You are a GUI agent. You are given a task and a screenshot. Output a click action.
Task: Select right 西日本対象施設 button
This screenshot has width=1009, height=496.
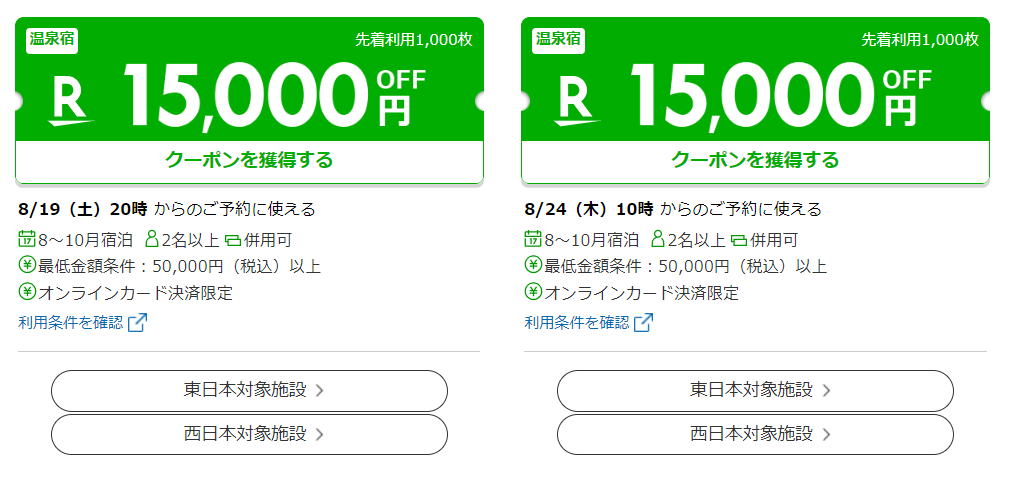[755, 434]
